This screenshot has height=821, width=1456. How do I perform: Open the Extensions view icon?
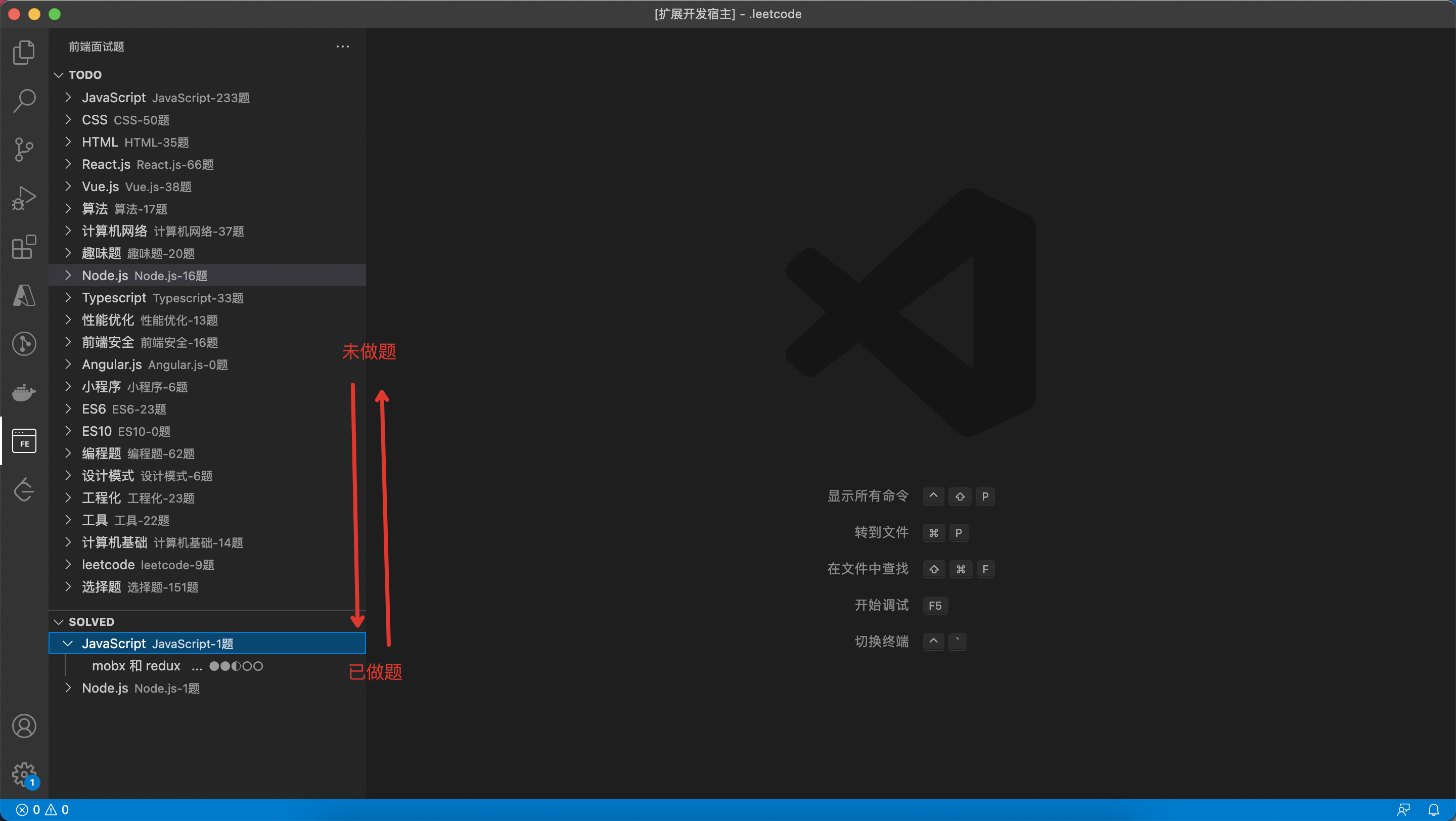tap(24, 247)
